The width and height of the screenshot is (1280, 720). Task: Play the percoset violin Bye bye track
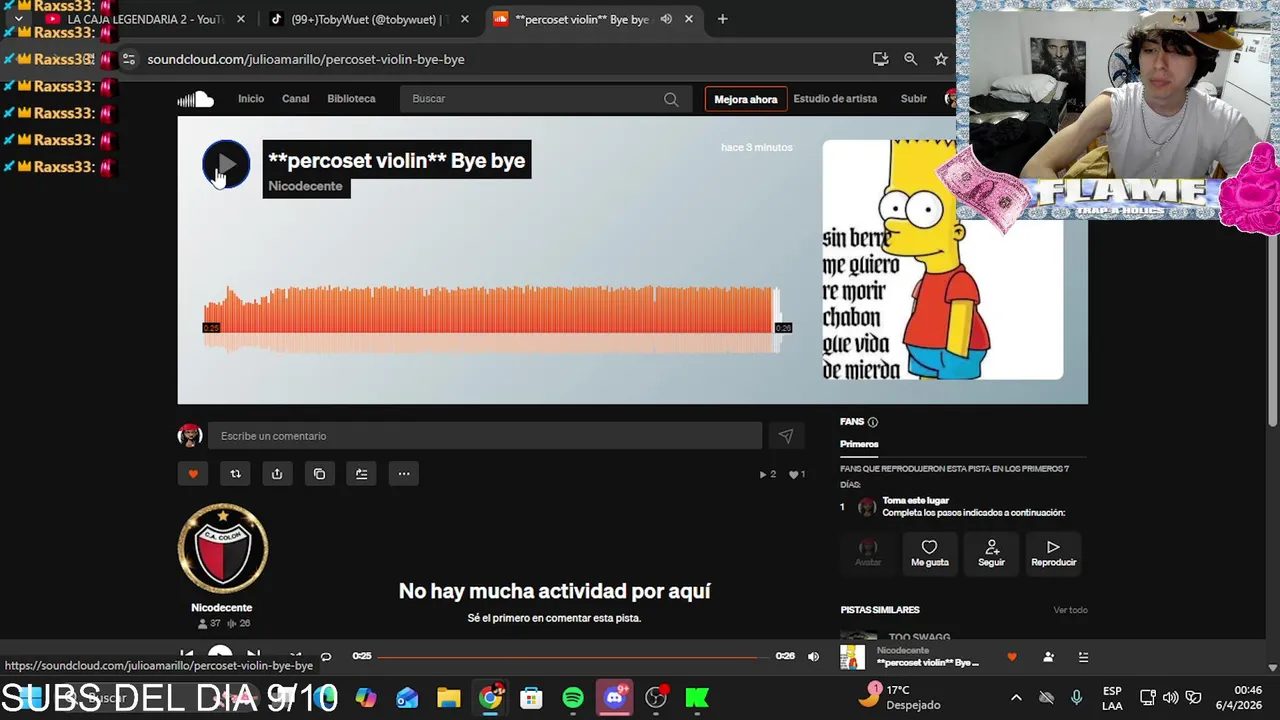pos(226,164)
